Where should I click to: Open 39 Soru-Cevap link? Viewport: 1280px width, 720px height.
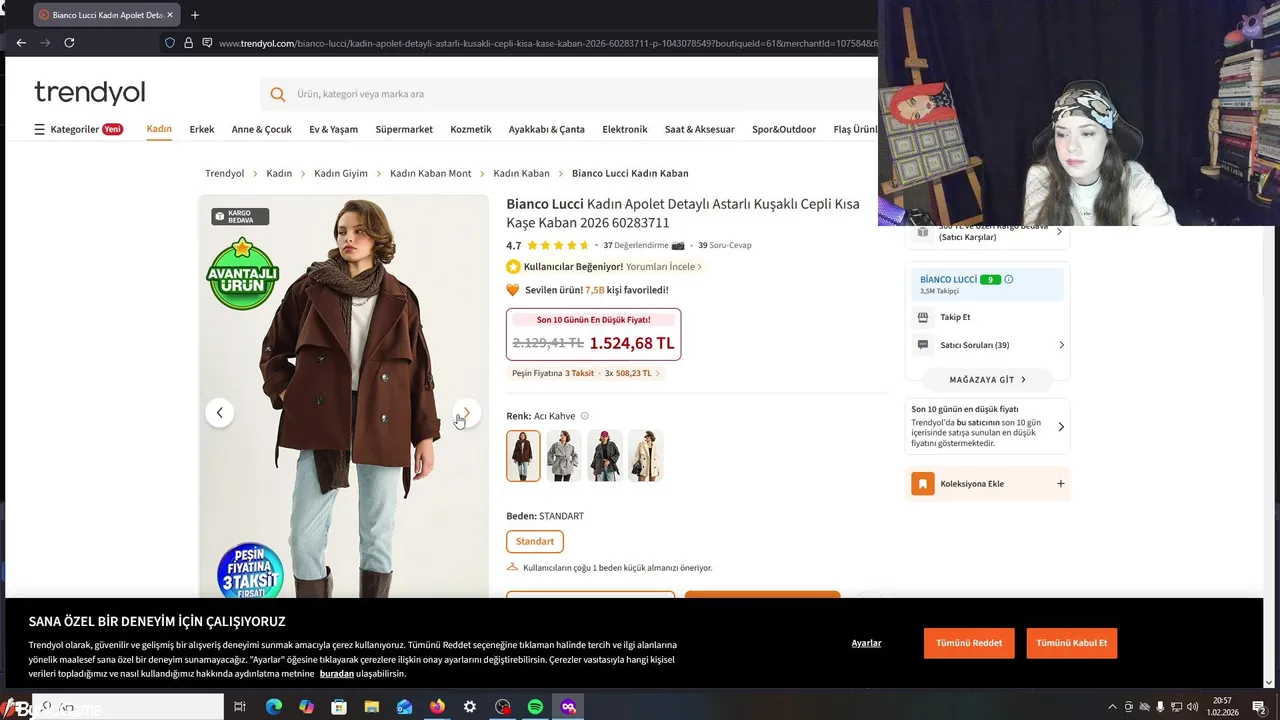pos(725,245)
